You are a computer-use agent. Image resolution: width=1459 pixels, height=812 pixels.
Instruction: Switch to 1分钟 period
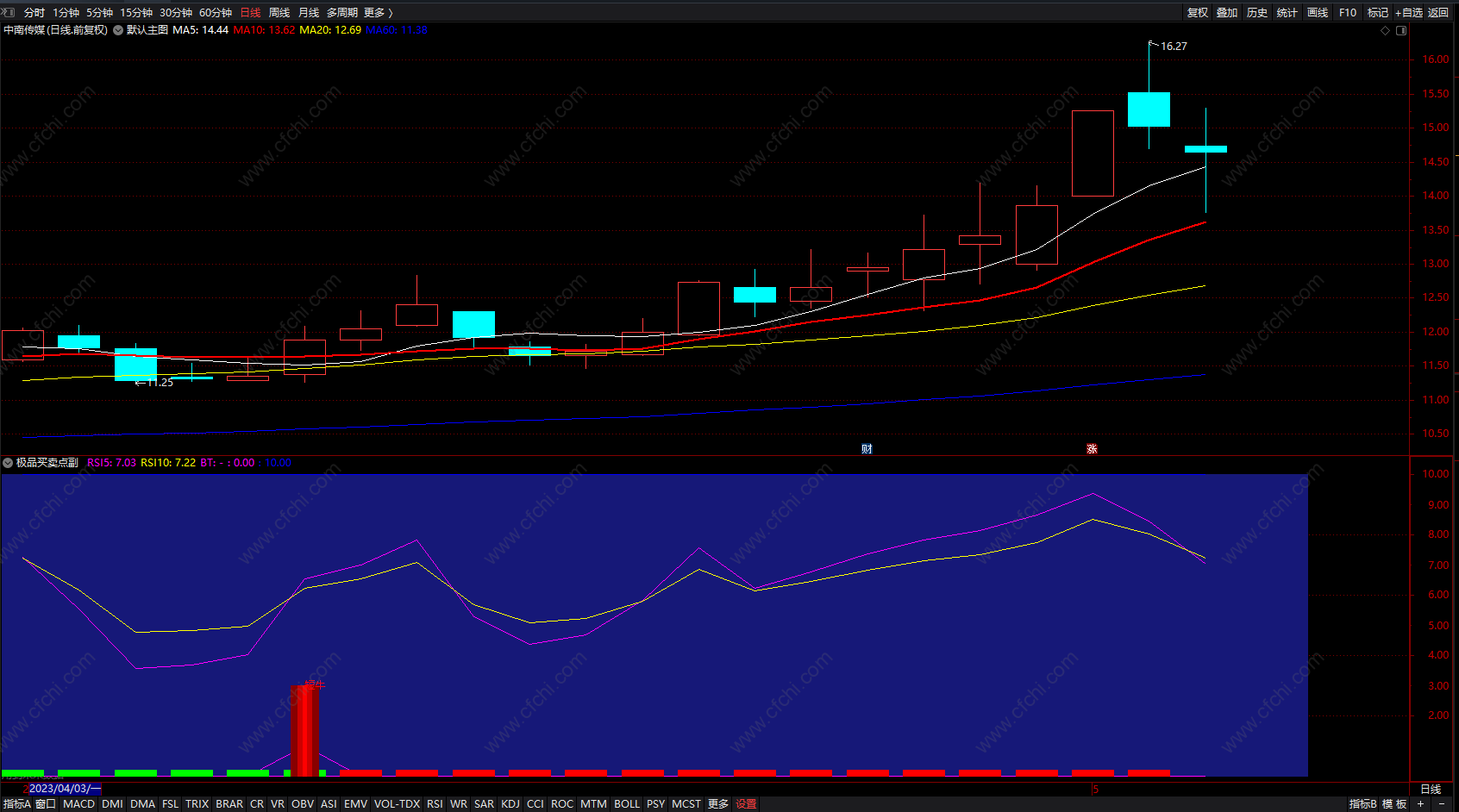(x=66, y=12)
